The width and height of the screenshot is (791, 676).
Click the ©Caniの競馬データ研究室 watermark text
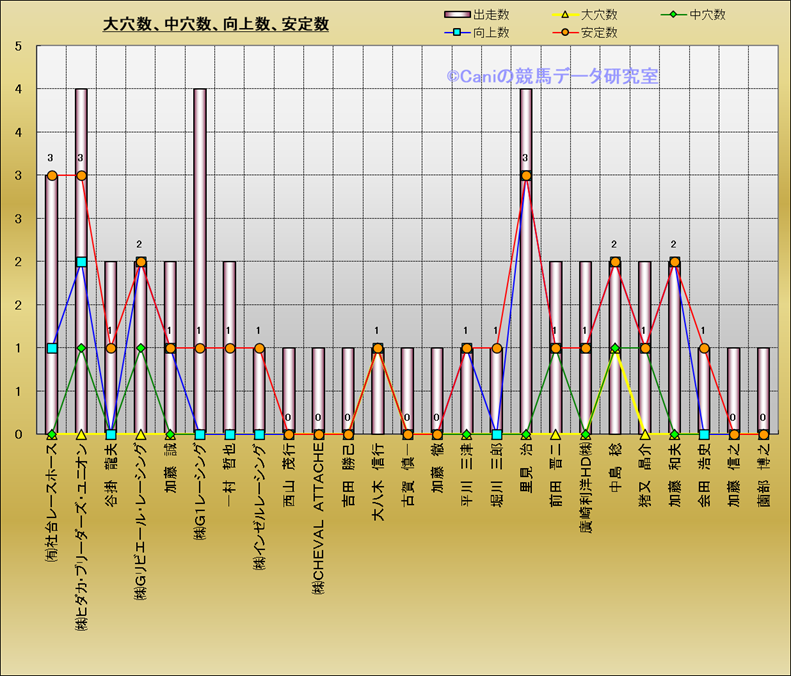click(x=552, y=76)
